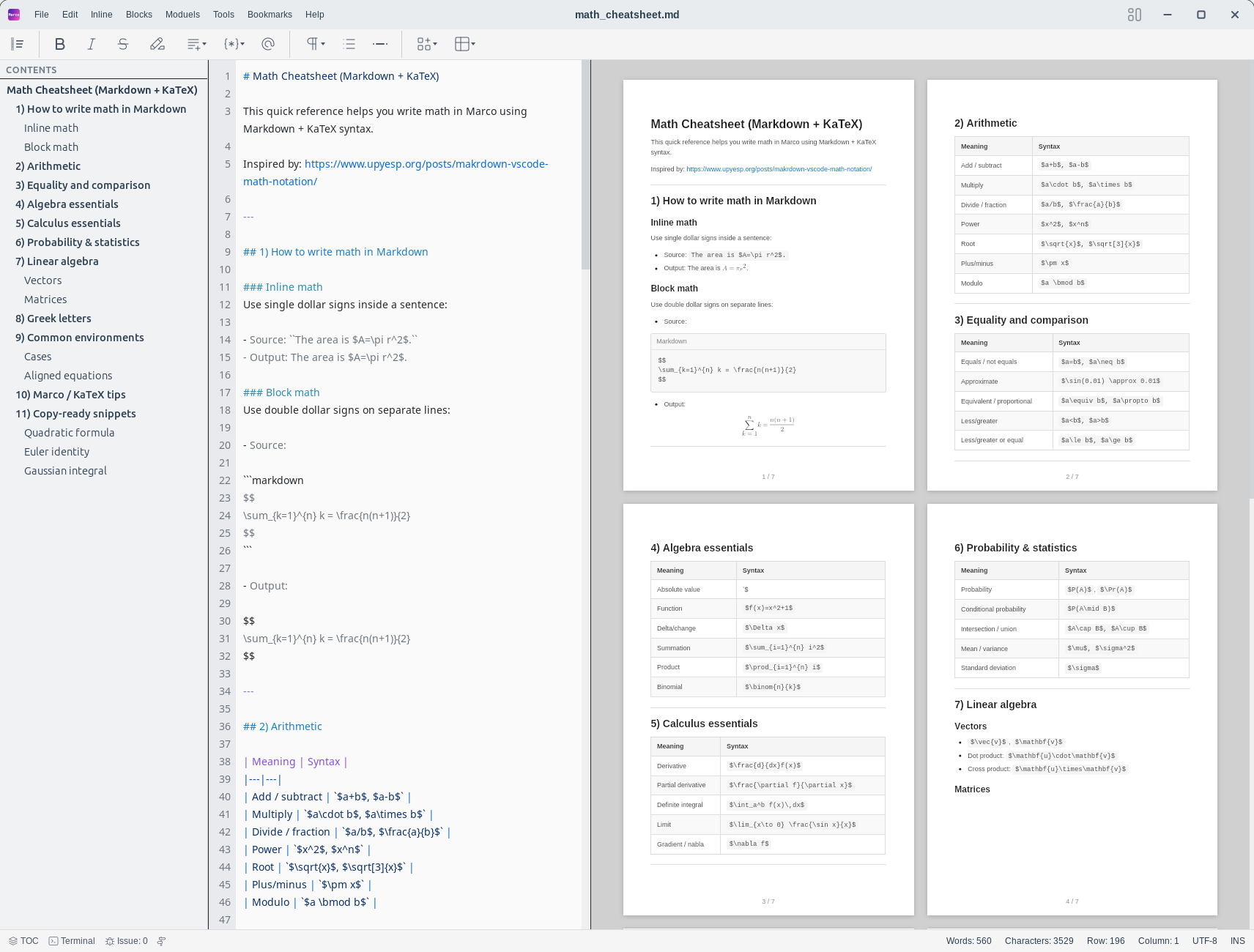Expand the code/math braces dropdown
1254x952 pixels.
[234, 44]
